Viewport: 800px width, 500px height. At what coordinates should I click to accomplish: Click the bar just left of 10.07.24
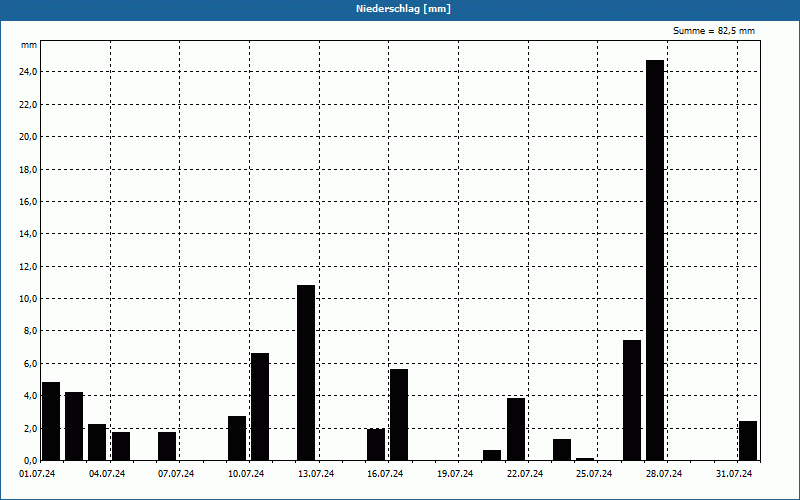pyautogui.click(x=237, y=438)
